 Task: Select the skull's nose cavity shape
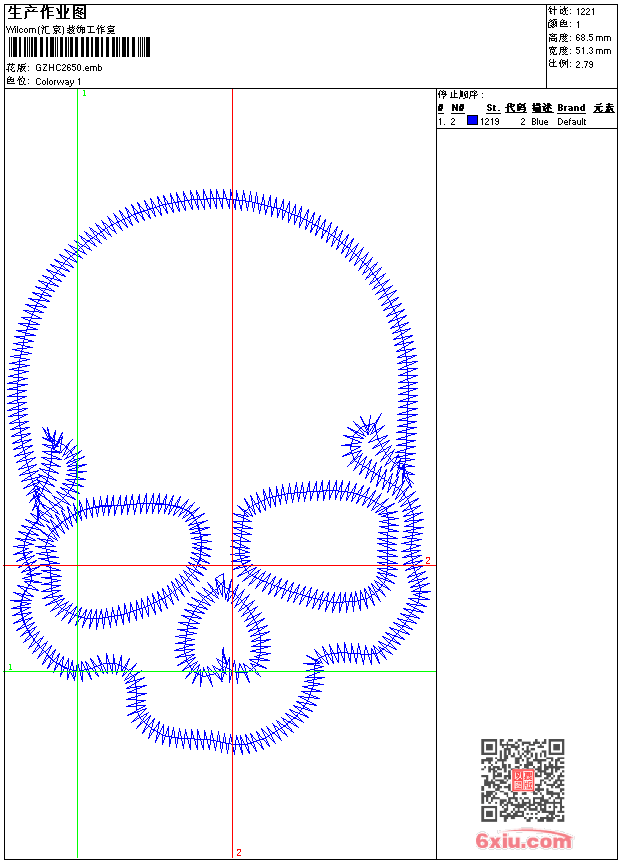pos(225,630)
